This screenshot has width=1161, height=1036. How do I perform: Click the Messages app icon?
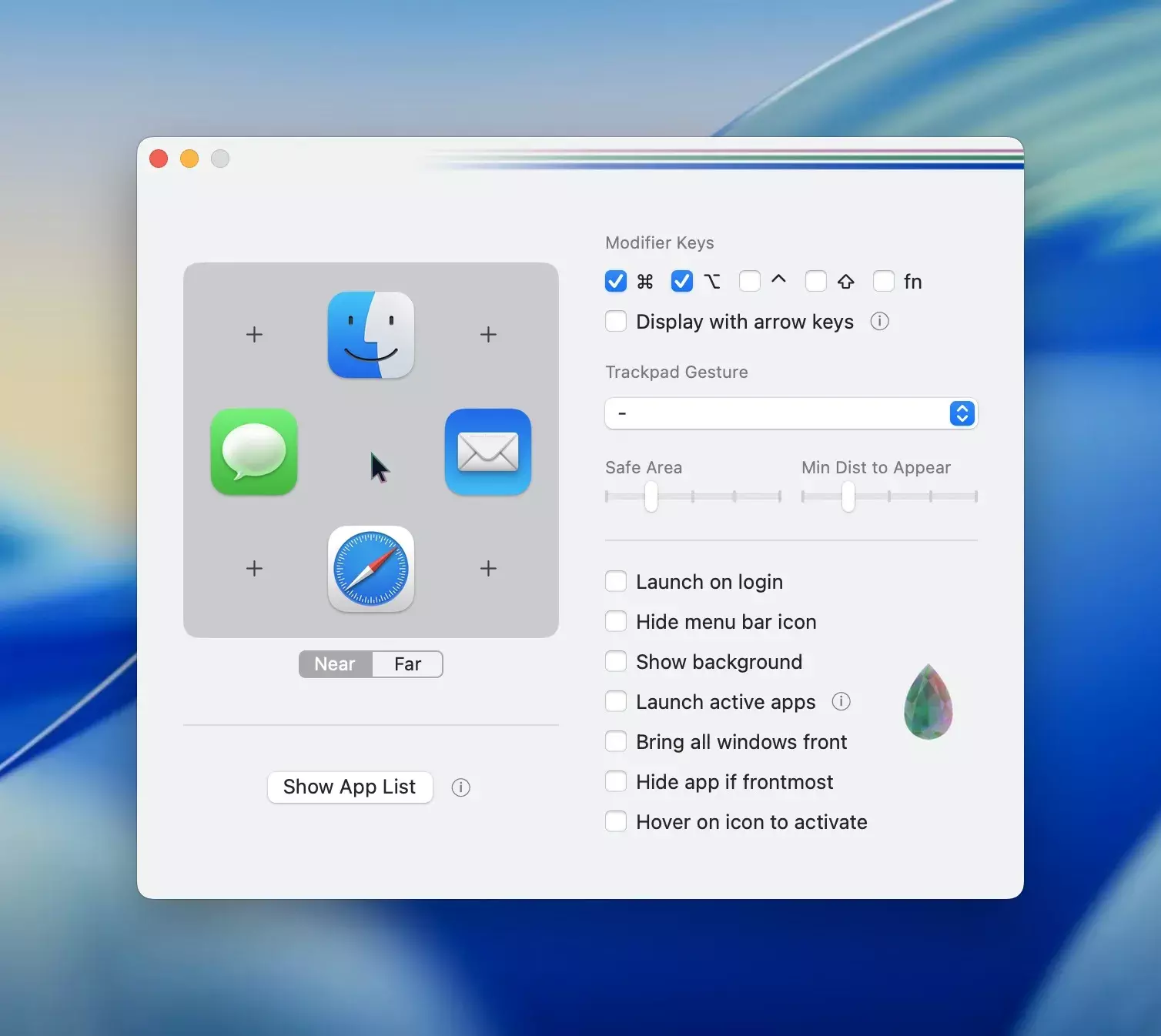coord(254,452)
